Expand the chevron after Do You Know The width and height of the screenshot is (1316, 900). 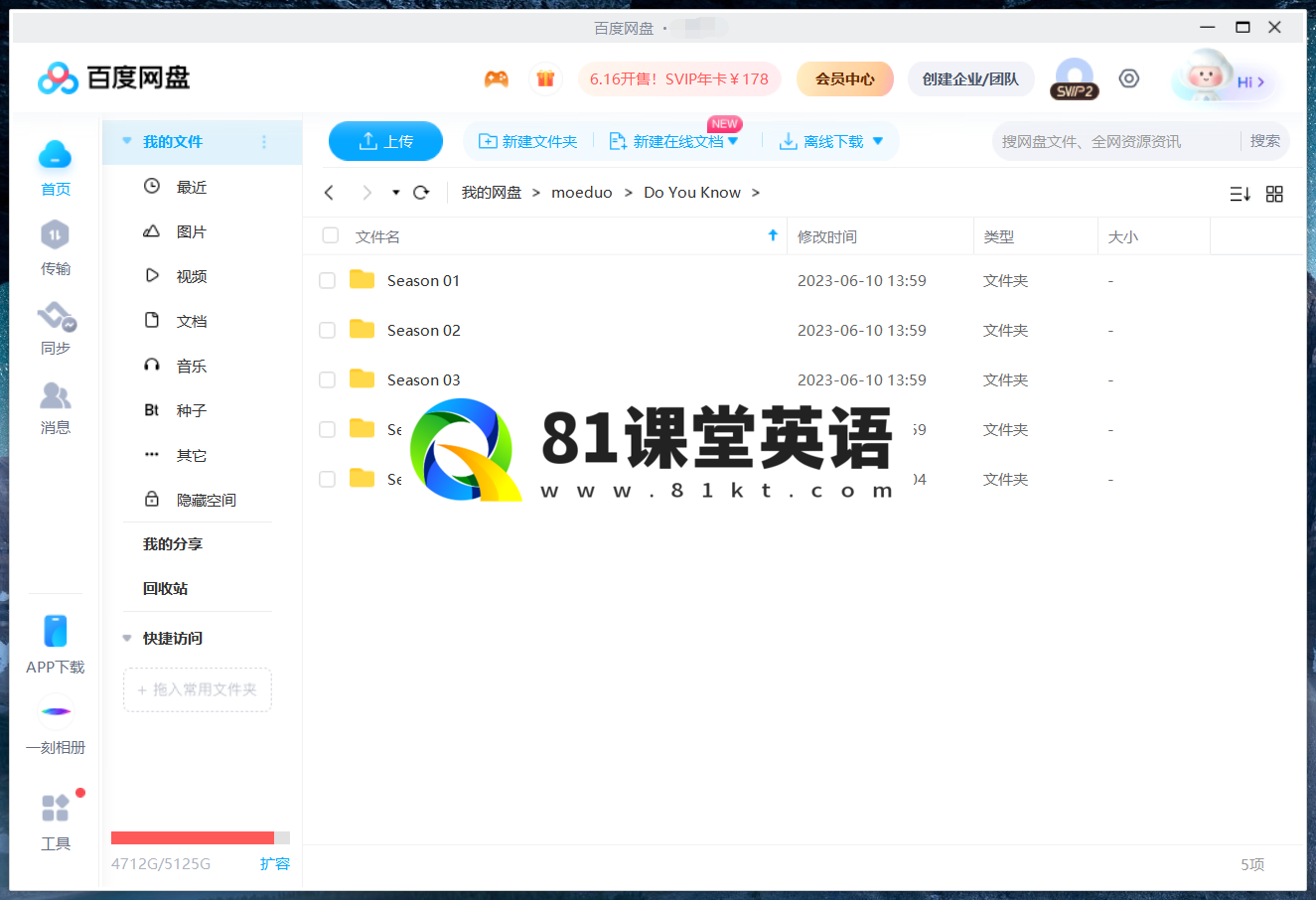(x=756, y=193)
